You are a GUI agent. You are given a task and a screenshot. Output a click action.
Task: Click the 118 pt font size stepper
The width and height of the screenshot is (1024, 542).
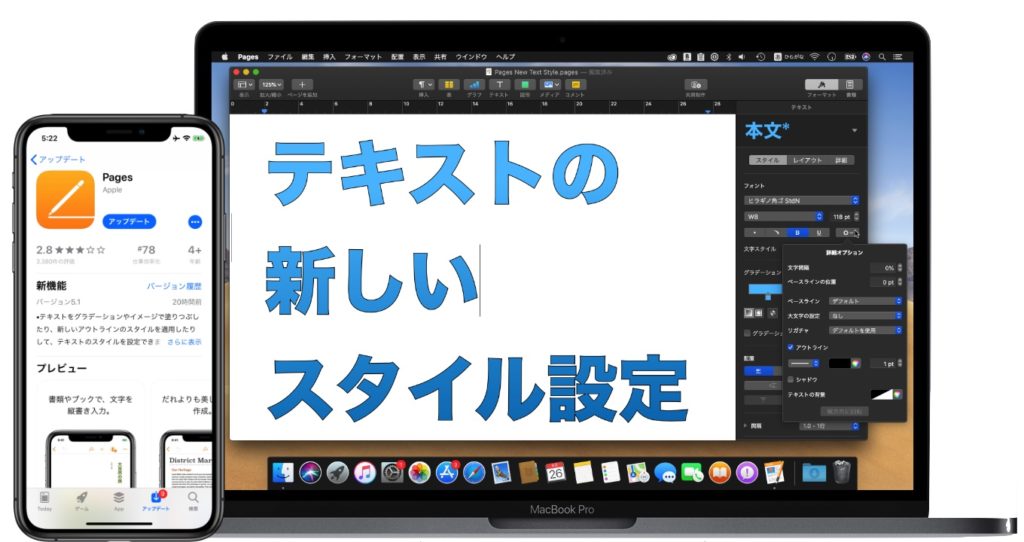coord(857,217)
